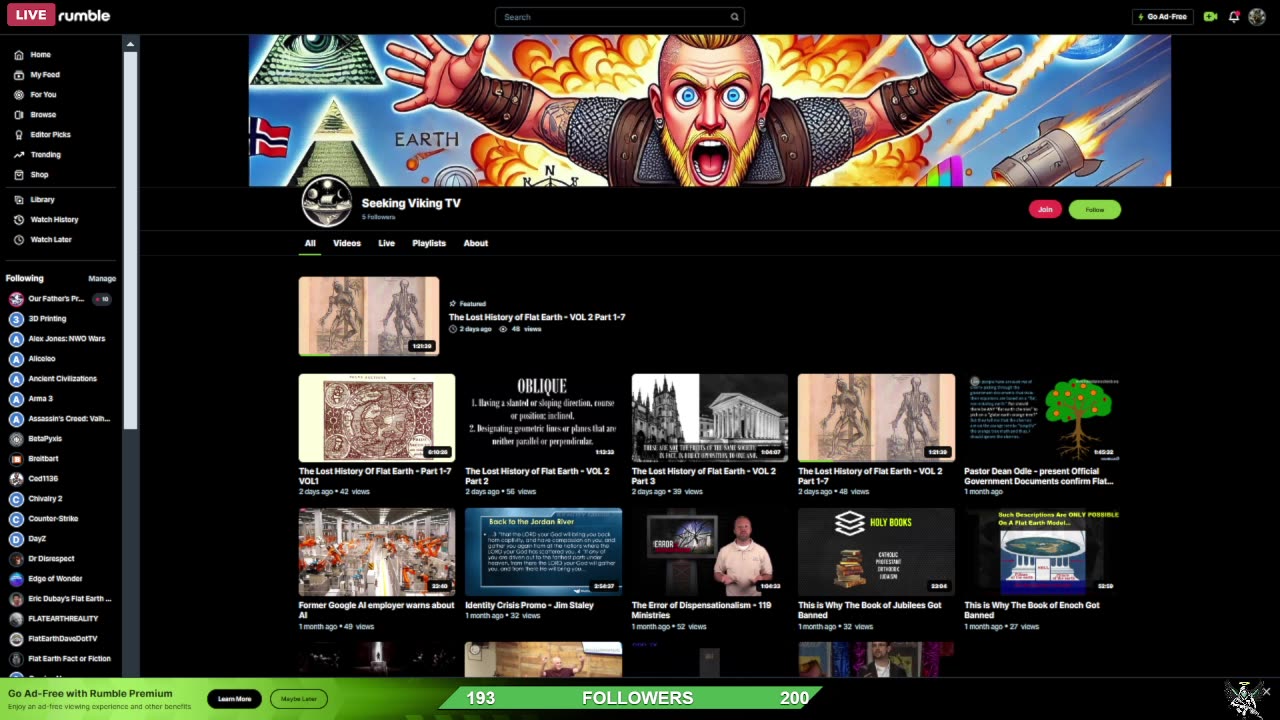Screen dimensions: 1280x720
Task: Click Our Father's Pr... channel avatar
Action: tap(16, 299)
